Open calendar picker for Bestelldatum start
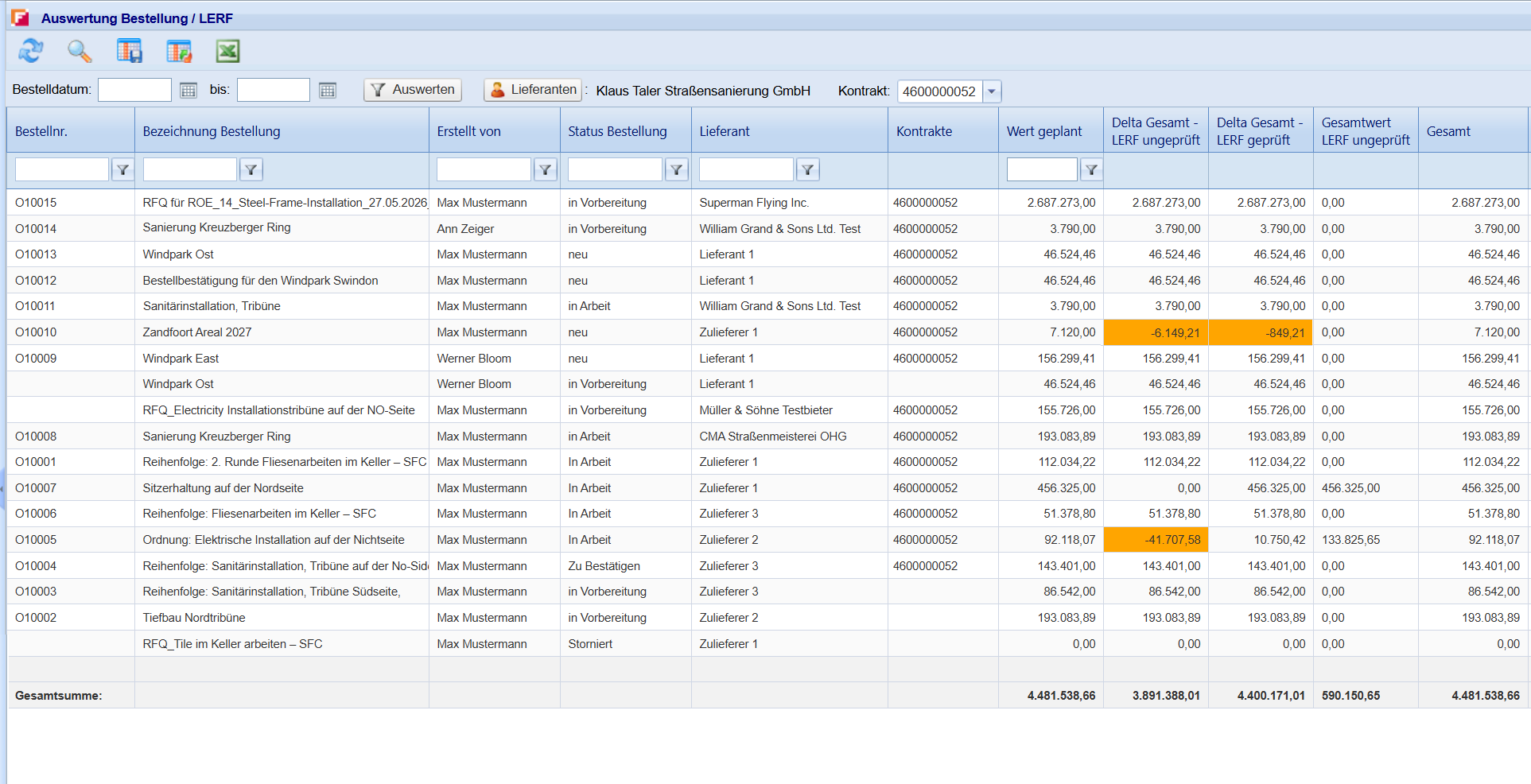The height and width of the screenshot is (784, 1531). [188, 90]
